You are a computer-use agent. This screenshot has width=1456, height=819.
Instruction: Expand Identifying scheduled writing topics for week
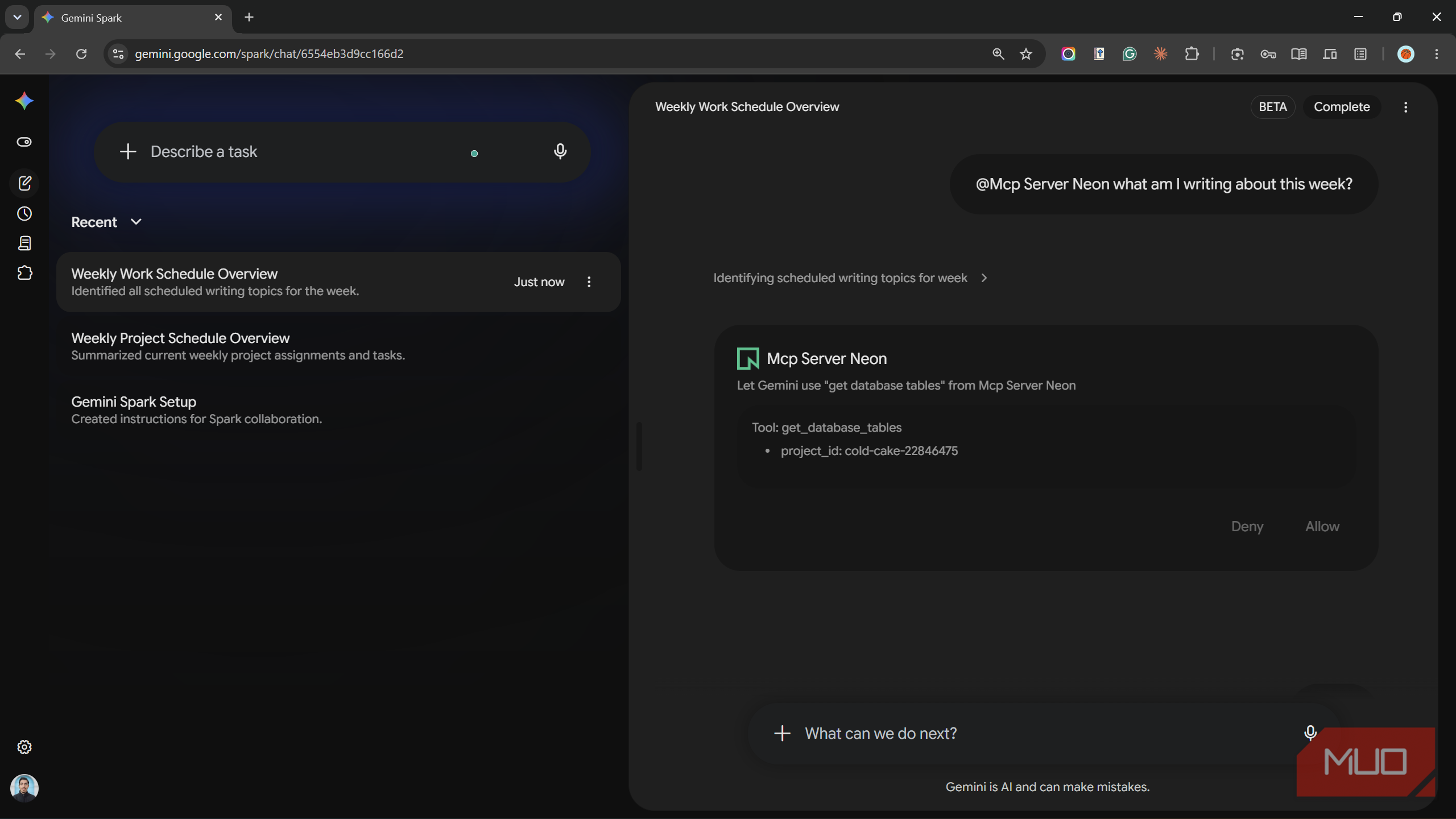pyautogui.click(x=850, y=278)
